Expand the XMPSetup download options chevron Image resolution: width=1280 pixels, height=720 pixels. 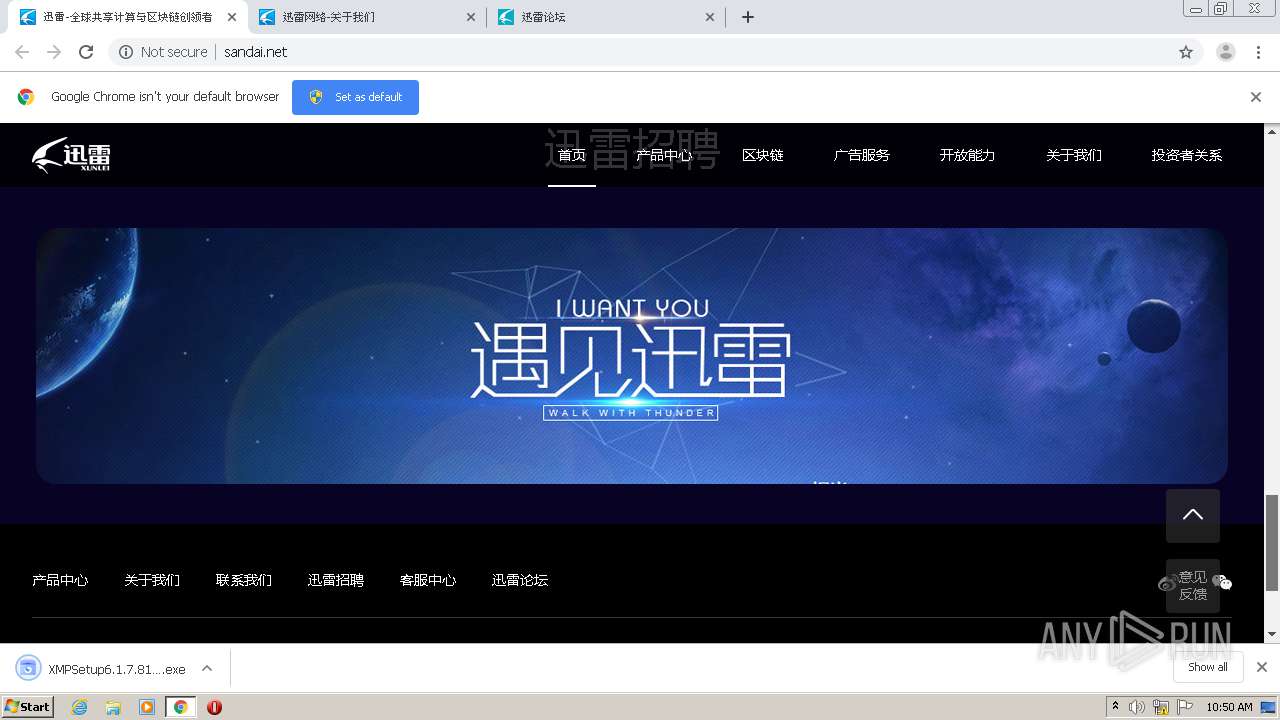pos(207,668)
